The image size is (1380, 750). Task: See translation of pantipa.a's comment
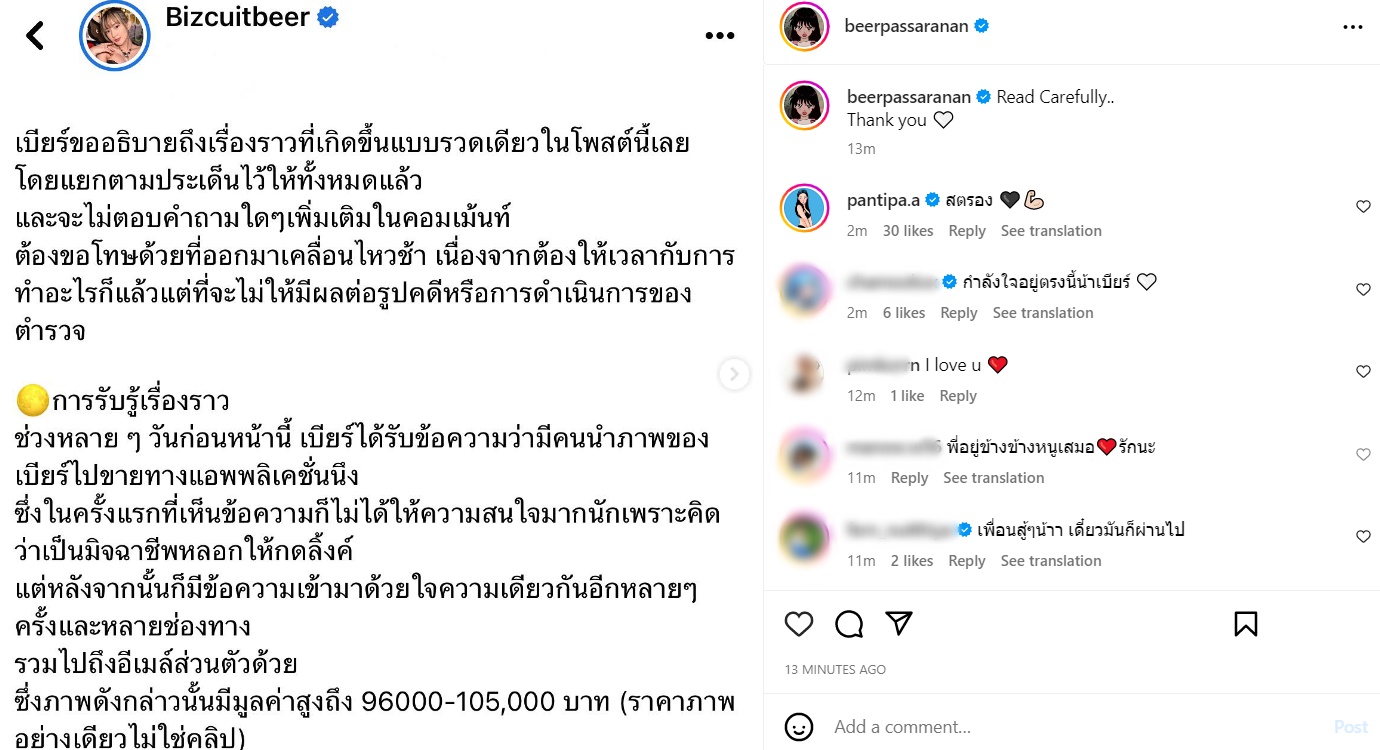coord(1051,231)
